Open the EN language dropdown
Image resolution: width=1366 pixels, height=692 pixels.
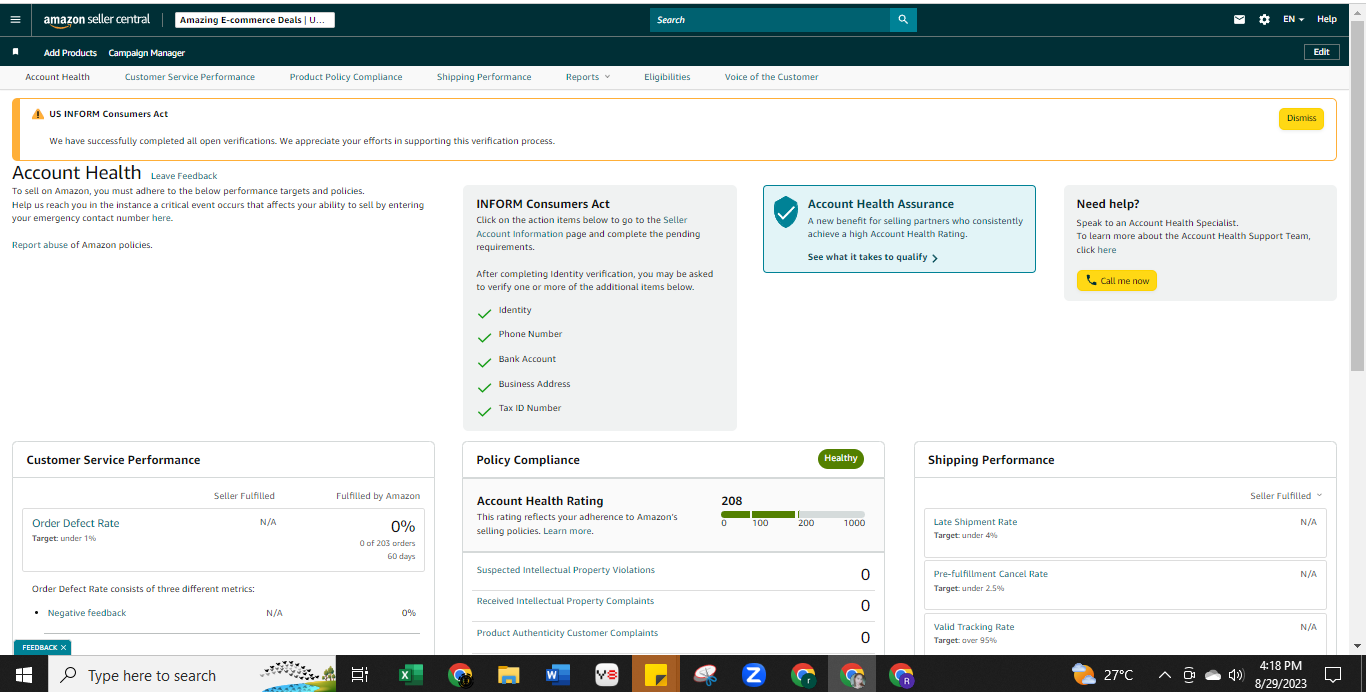click(1294, 19)
